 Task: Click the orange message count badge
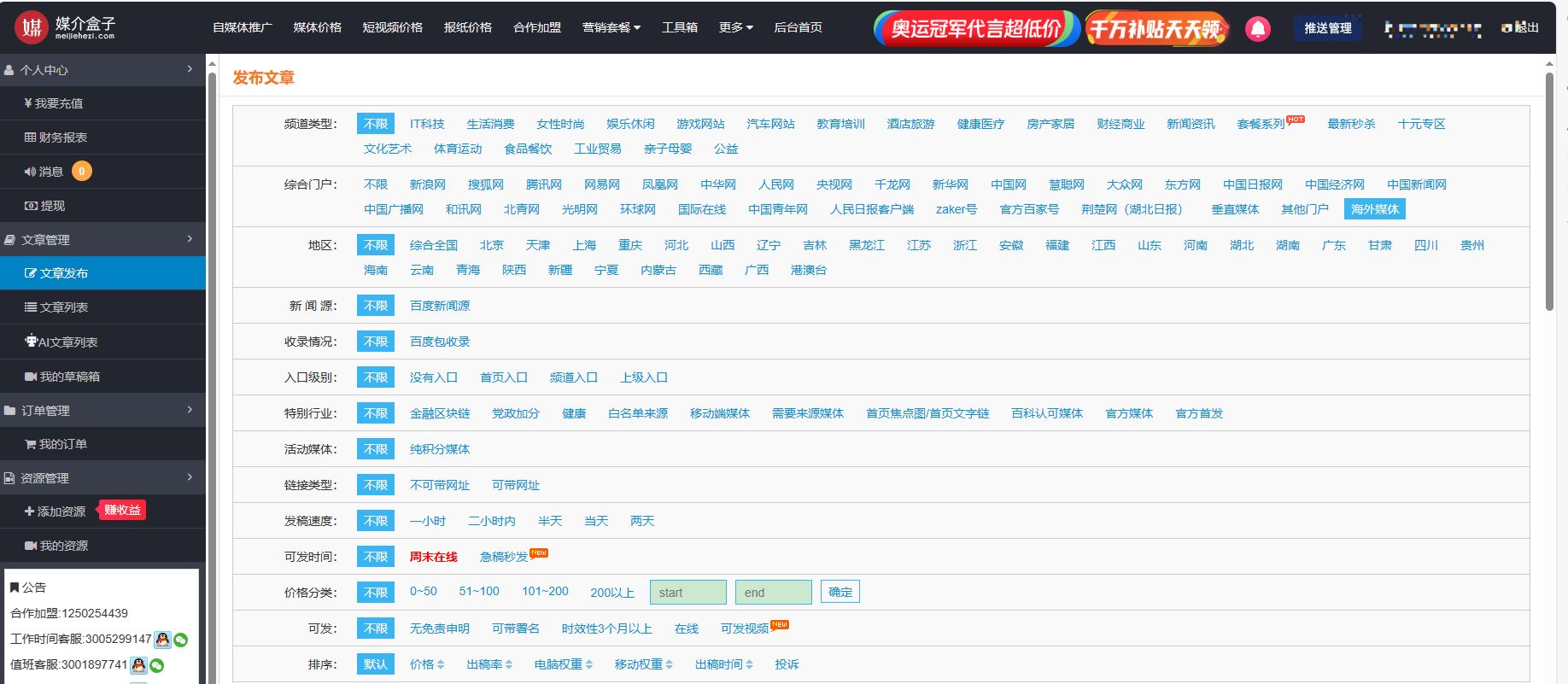coord(82,171)
